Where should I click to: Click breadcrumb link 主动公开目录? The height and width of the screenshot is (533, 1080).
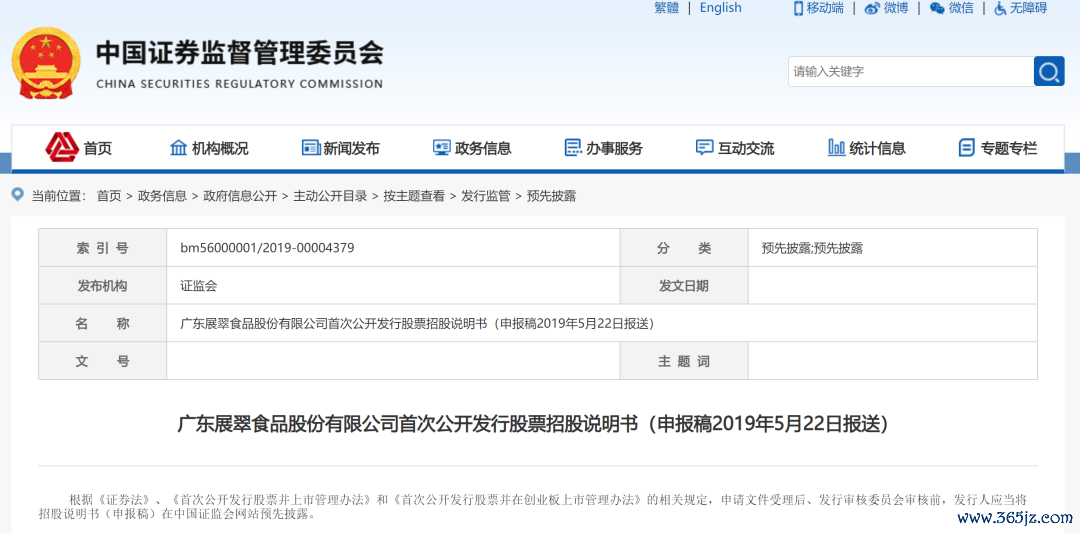(x=330, y=196)
